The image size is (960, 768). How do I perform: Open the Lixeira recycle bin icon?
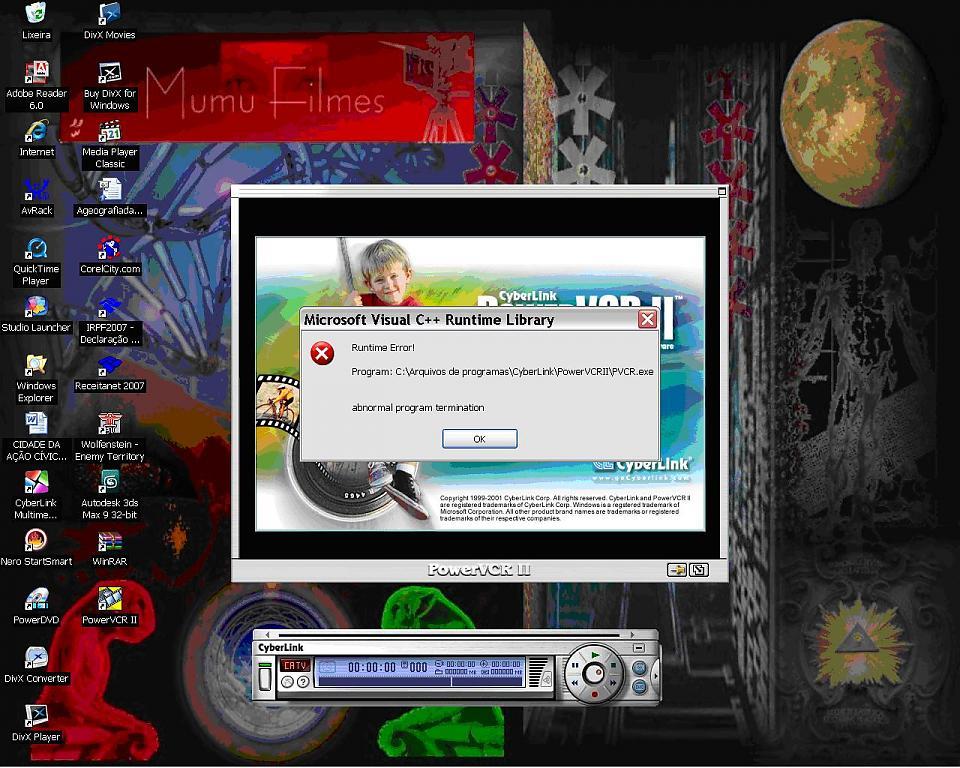(36, 21)
